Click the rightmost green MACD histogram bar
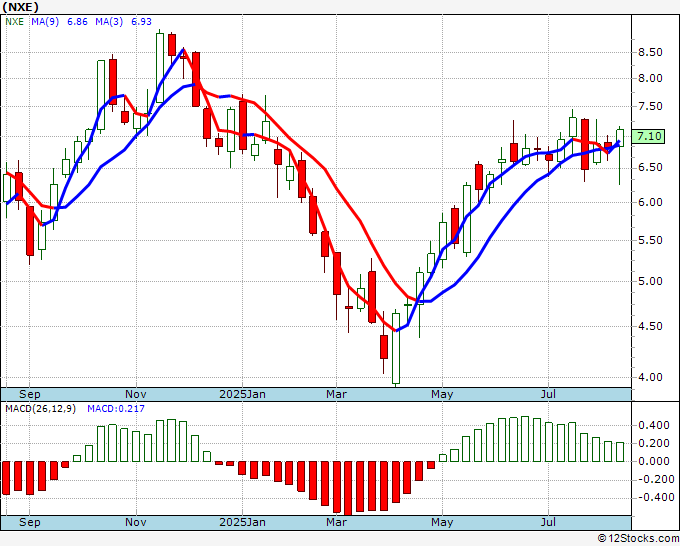This screenshot has height=546, width=680. point(620,452)
